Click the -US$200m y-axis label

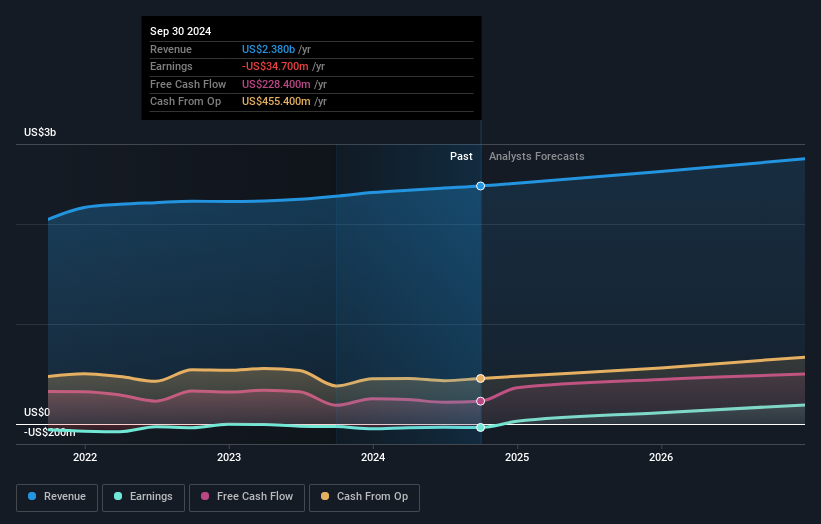point(49,432)
